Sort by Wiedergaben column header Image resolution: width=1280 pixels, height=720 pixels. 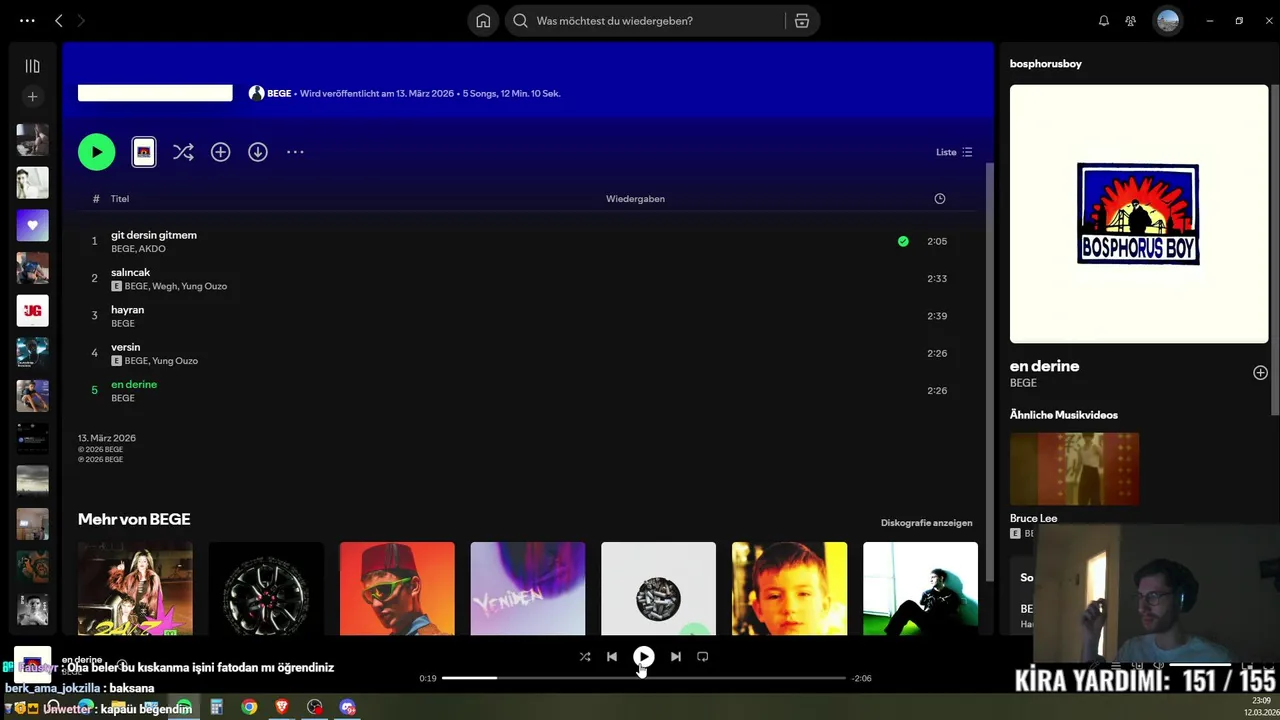[635, 198]
